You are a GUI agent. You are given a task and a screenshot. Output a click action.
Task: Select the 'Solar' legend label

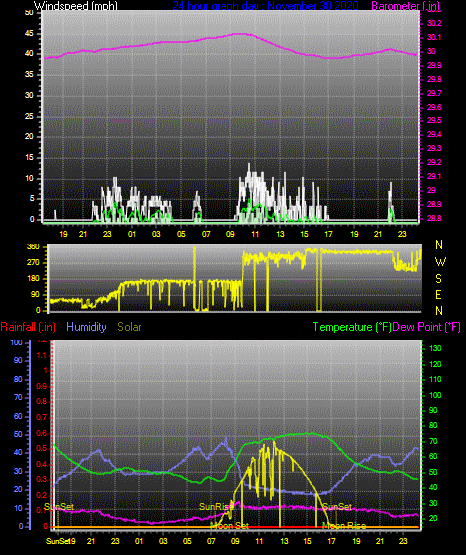click(129, 327)
